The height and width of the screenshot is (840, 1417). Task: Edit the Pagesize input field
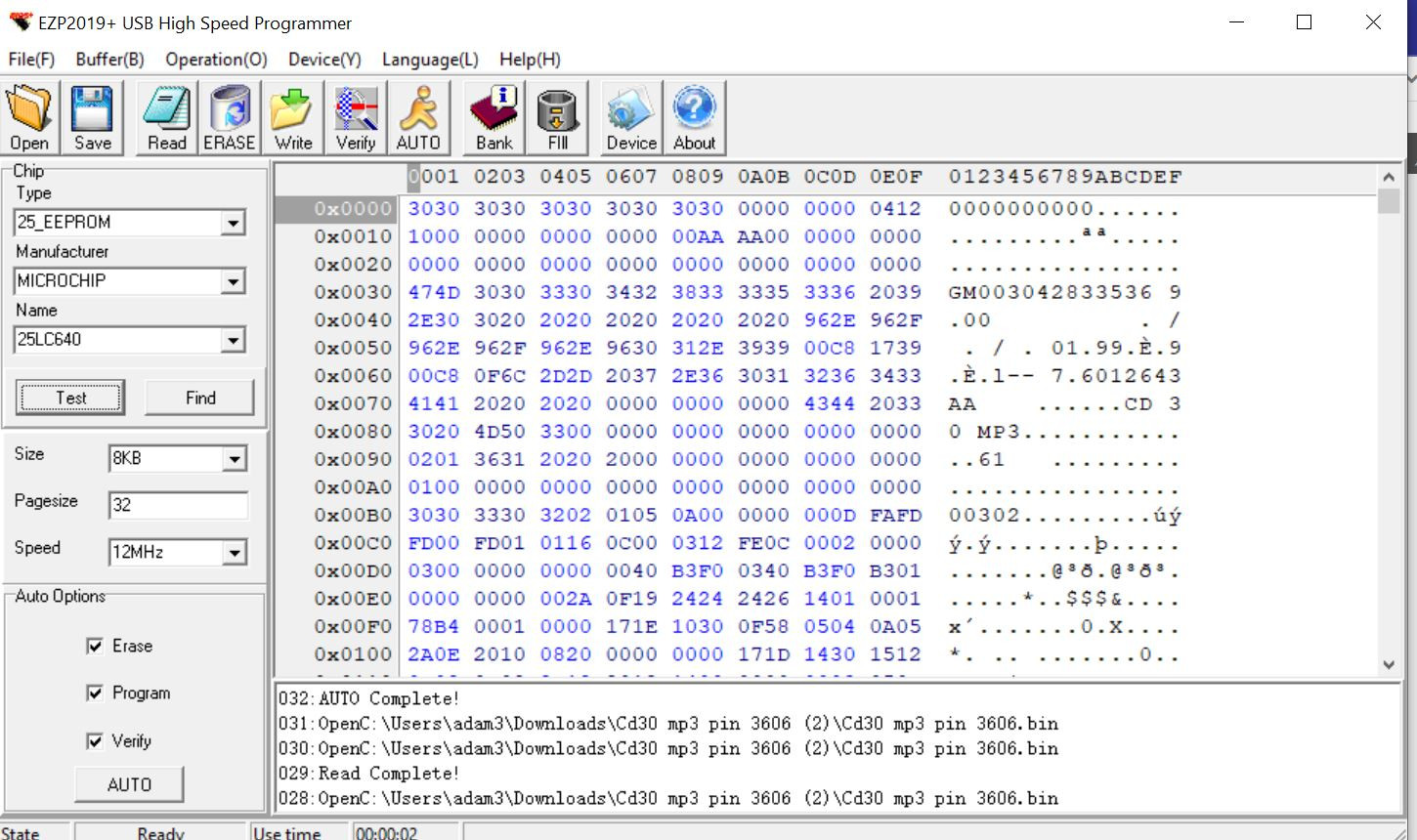pyautogui.click(x=178, y=505)
